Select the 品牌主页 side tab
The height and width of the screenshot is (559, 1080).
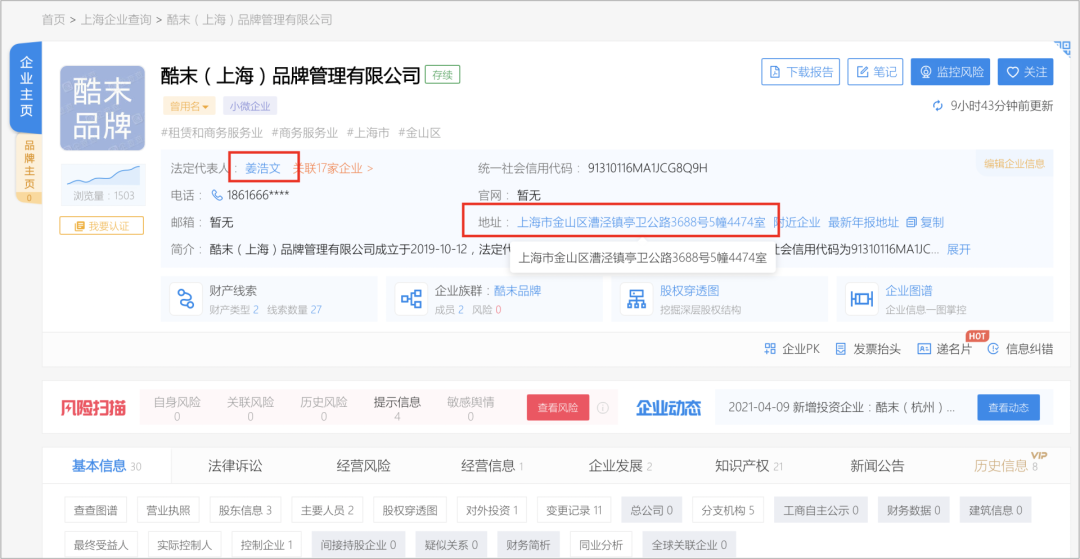pos(29,169)
